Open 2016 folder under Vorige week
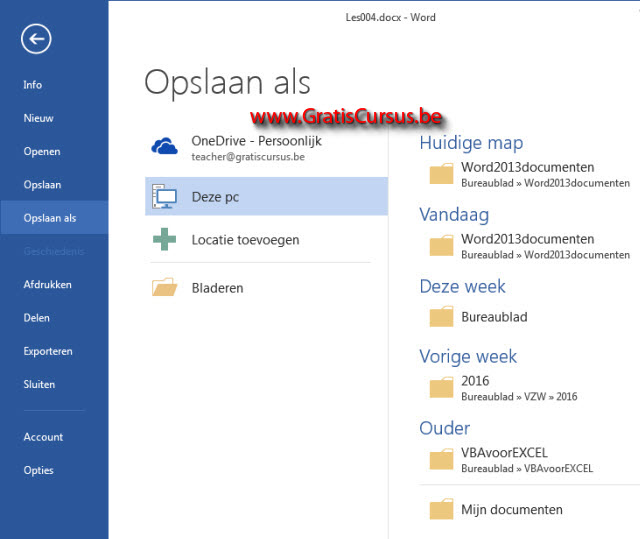Viewport: 640px width, 539px height. coord(475,381)
